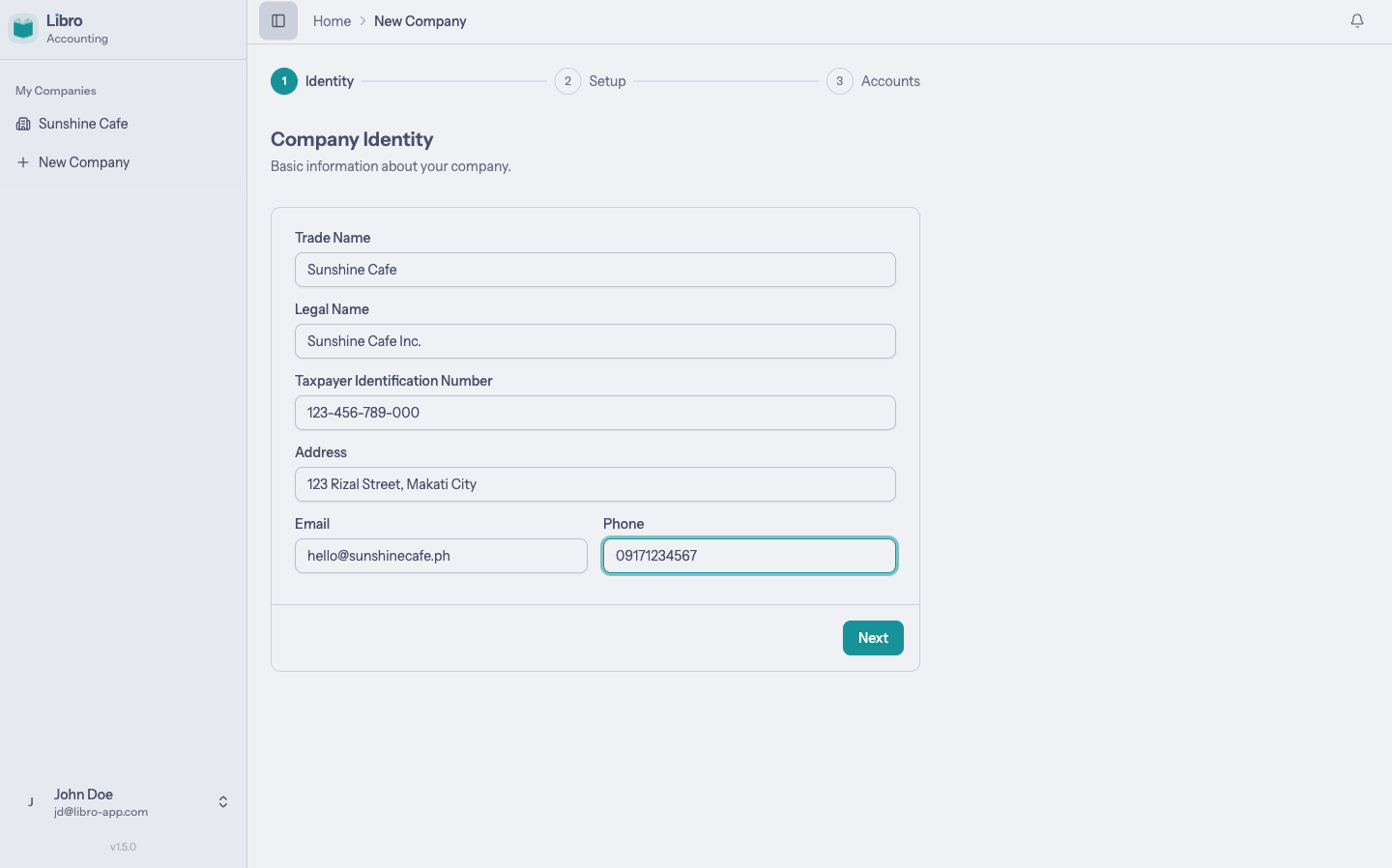Screen dimensions: 1392x868
Task: Click the Libro book logo icon
Action: [x=23, y=27]
